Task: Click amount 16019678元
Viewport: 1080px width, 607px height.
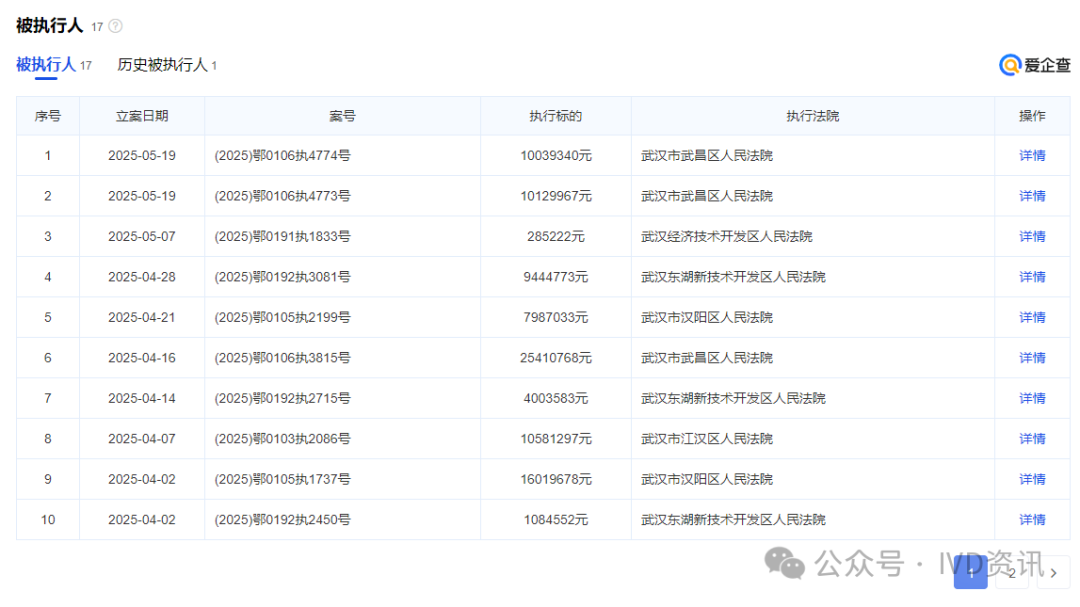Action: 556,480
